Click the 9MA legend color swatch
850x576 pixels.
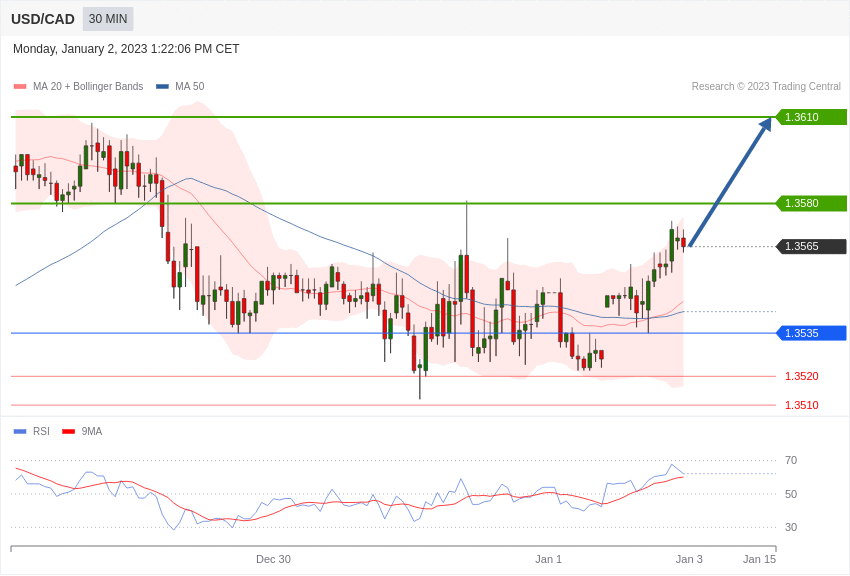(69, 431)
